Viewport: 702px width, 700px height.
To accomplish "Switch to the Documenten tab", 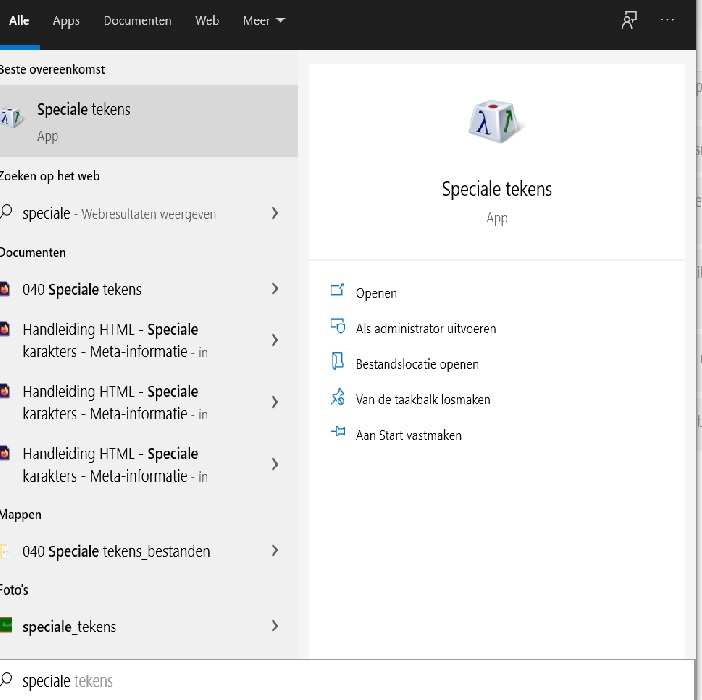I will click(x=137, y=21).
